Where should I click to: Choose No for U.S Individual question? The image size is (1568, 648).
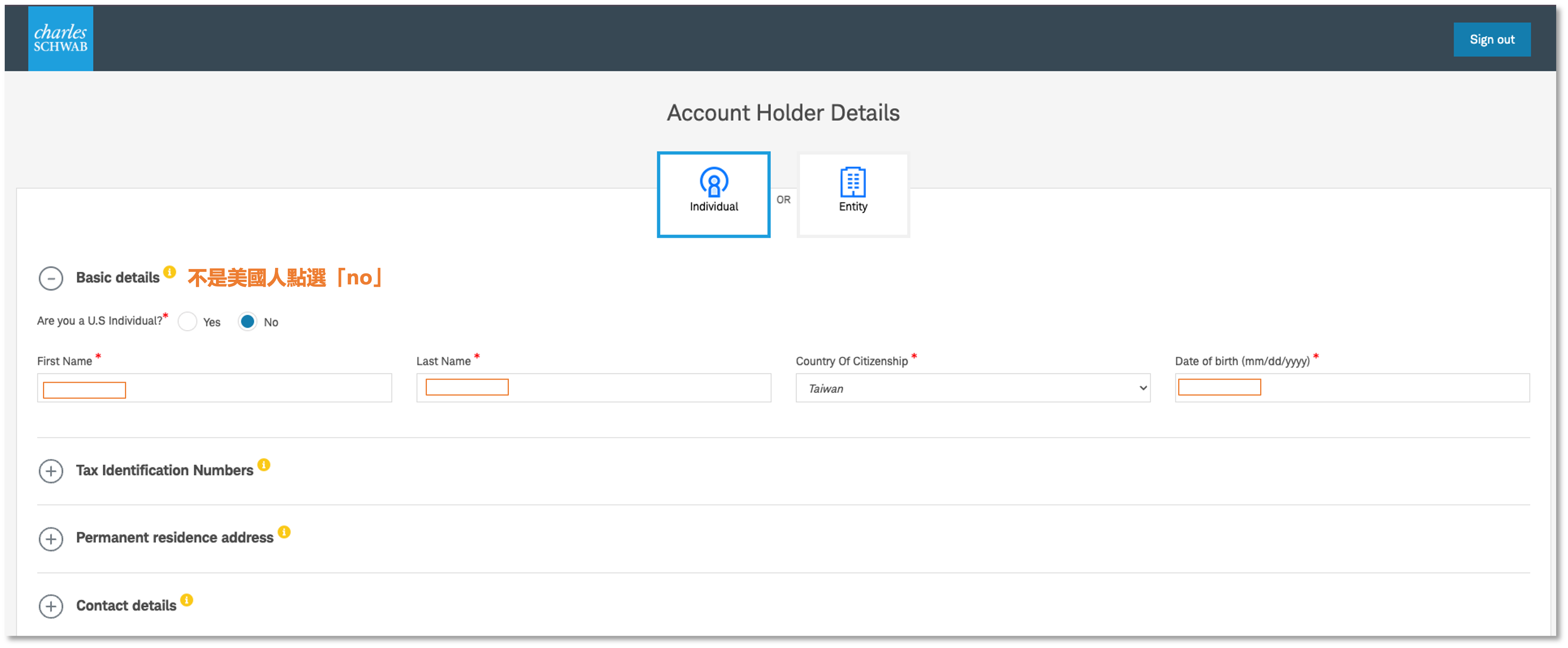pyautogui.click(x=247, y=321)
